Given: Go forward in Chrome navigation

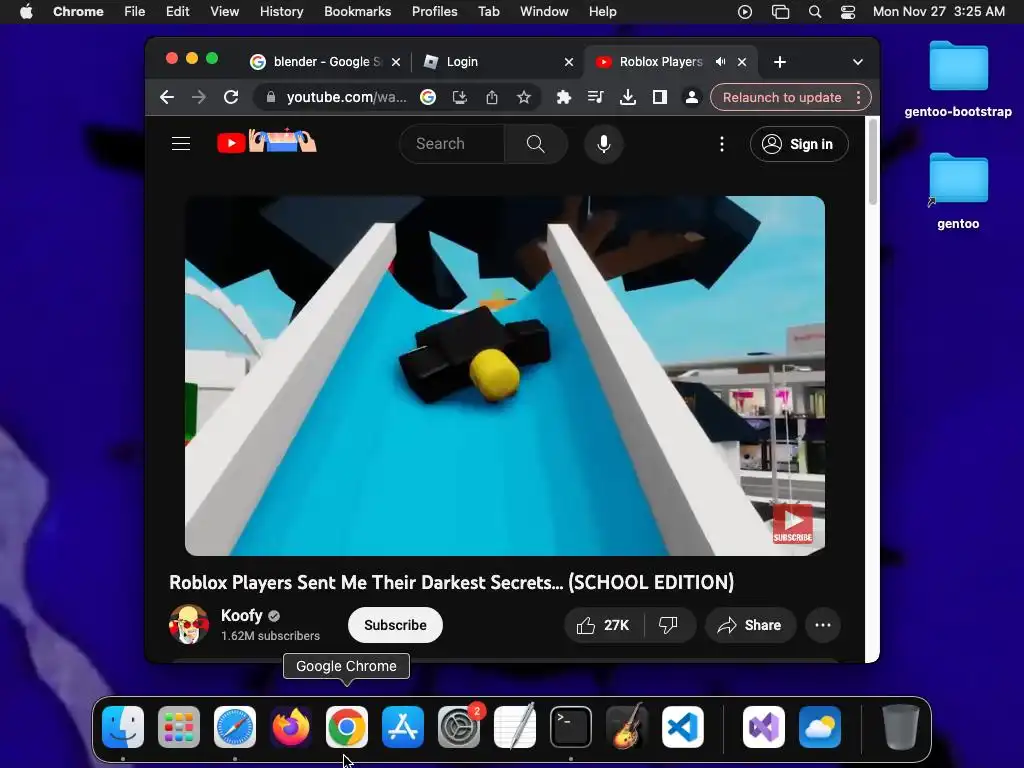Looking at the screenshot, I should (199, 97).
